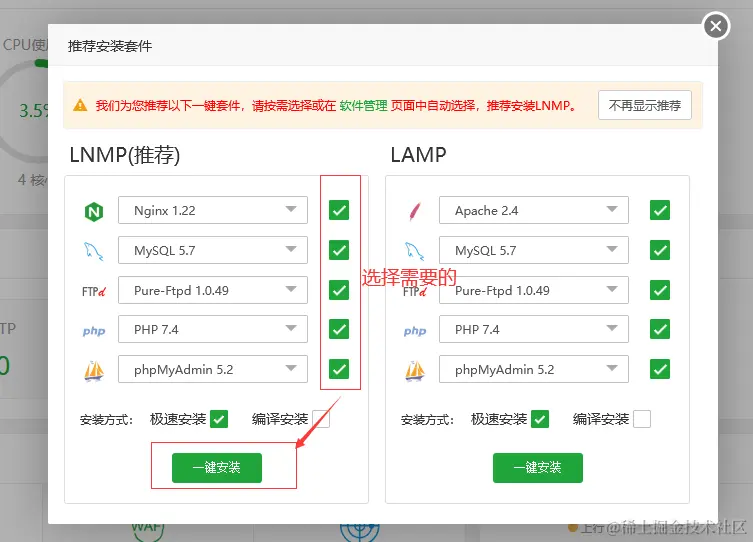Screen dimensions: 753x542
Task: Uncheck phpMyAdmin 5.2 in LAMP
Action: pyautogui.click(x=660, y=369)
